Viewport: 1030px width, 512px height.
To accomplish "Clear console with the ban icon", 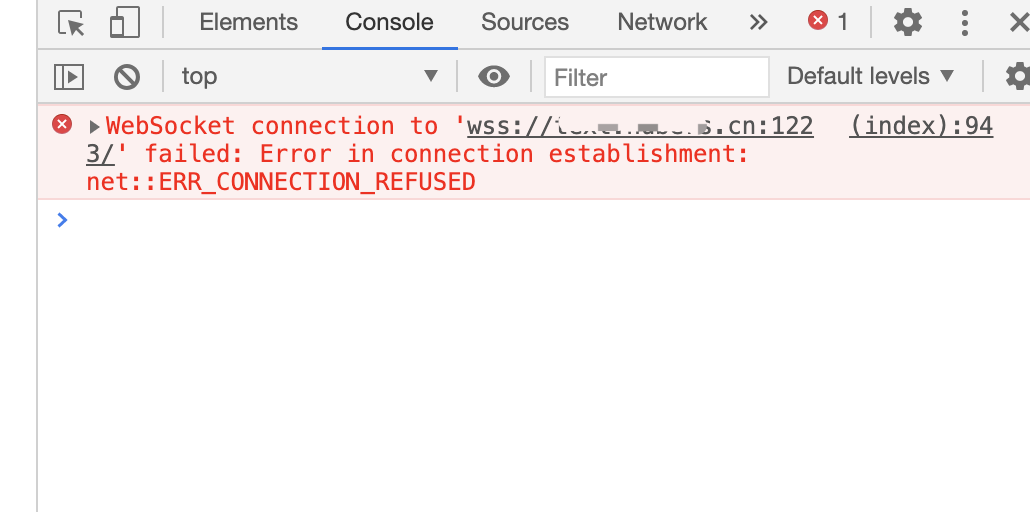I will (126, 77).
